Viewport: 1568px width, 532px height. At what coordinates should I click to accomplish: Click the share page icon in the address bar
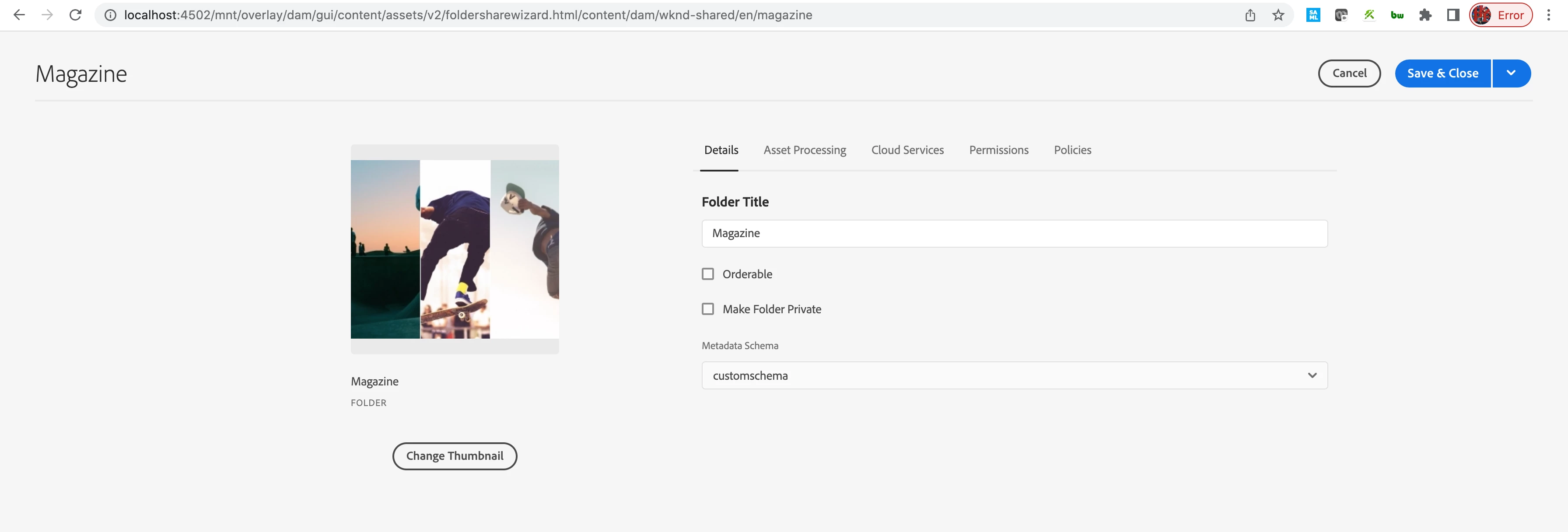click(1249, 15)
